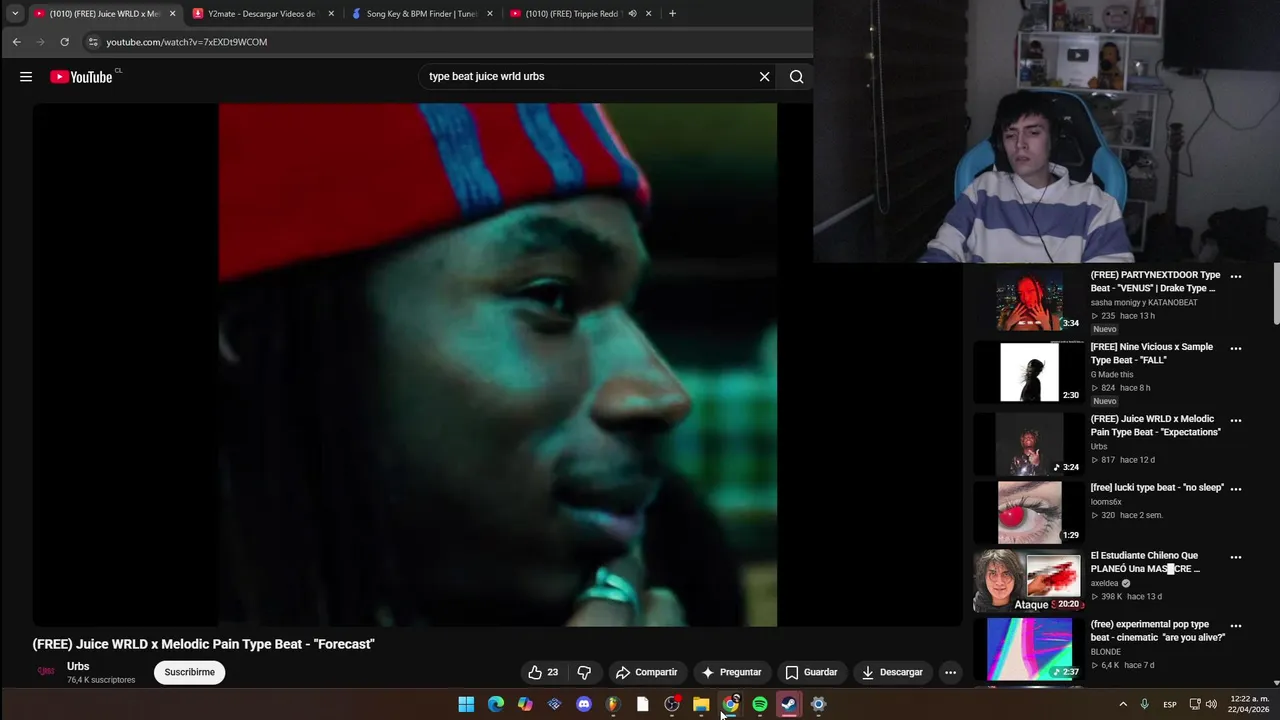Open the 'Expectations' video title link
The width and height of the screenshot is (1280, 720).
[x=1156, y=425]
